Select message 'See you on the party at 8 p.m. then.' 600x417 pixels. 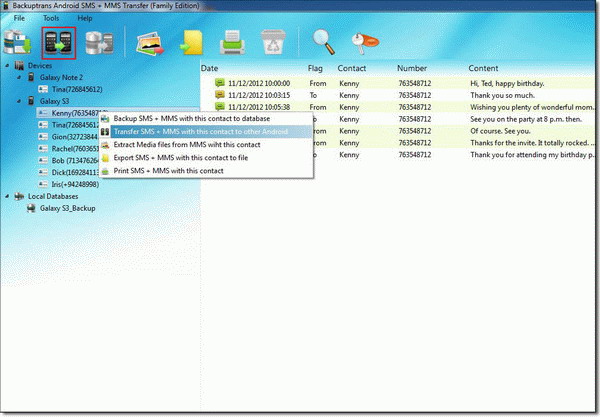click(526, 119)
